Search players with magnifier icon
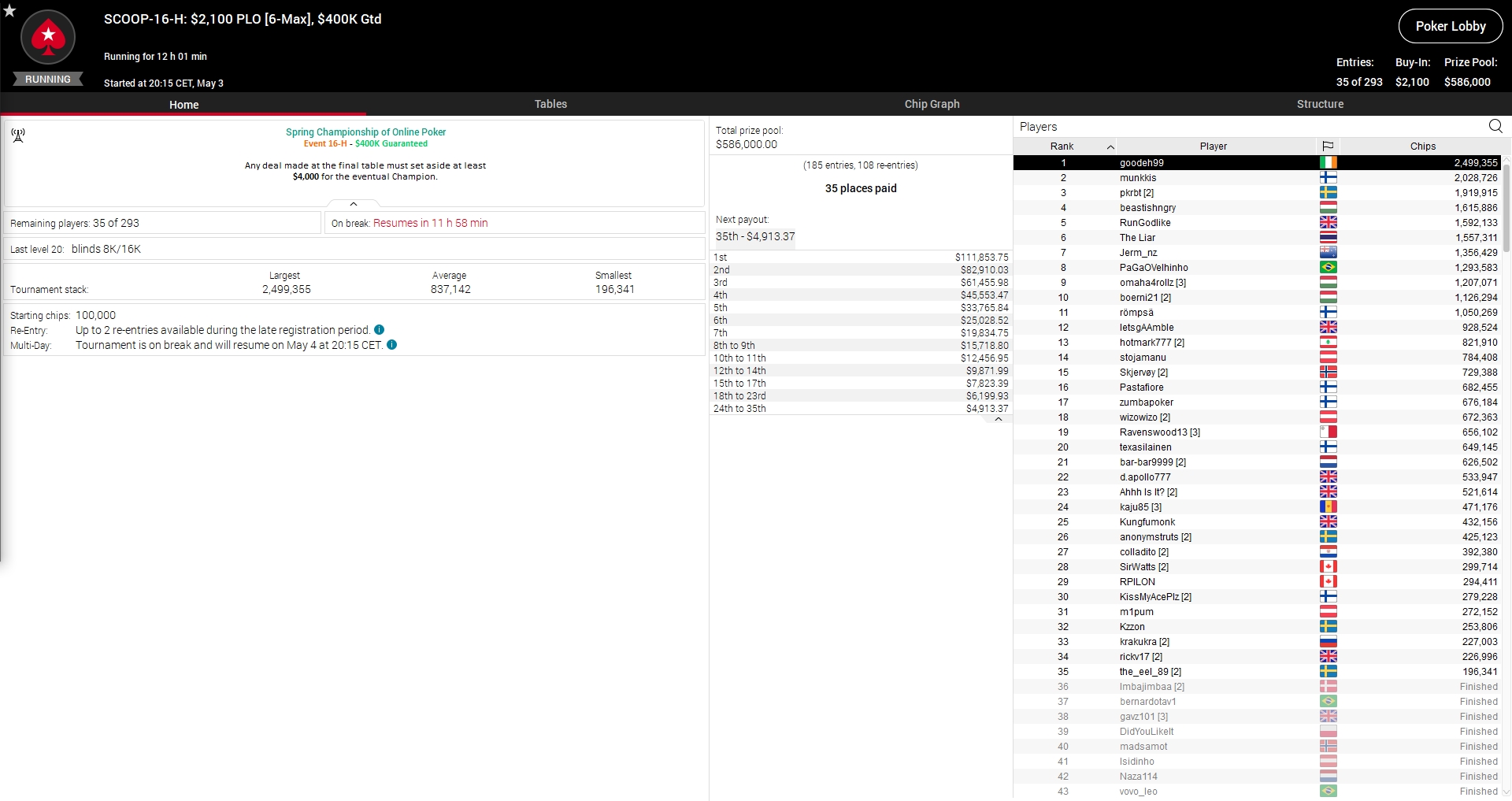The image size is (1512, 801). pos(1495,126)
